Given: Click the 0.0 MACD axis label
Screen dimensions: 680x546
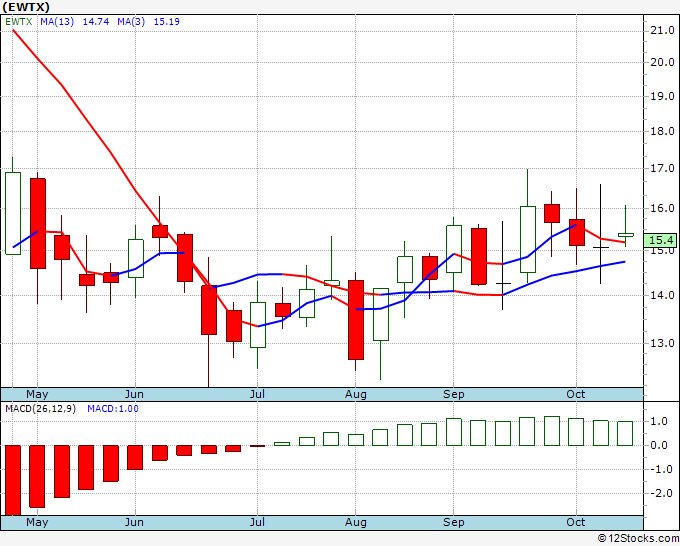Looking at the screenshot, I should point(658,445).
